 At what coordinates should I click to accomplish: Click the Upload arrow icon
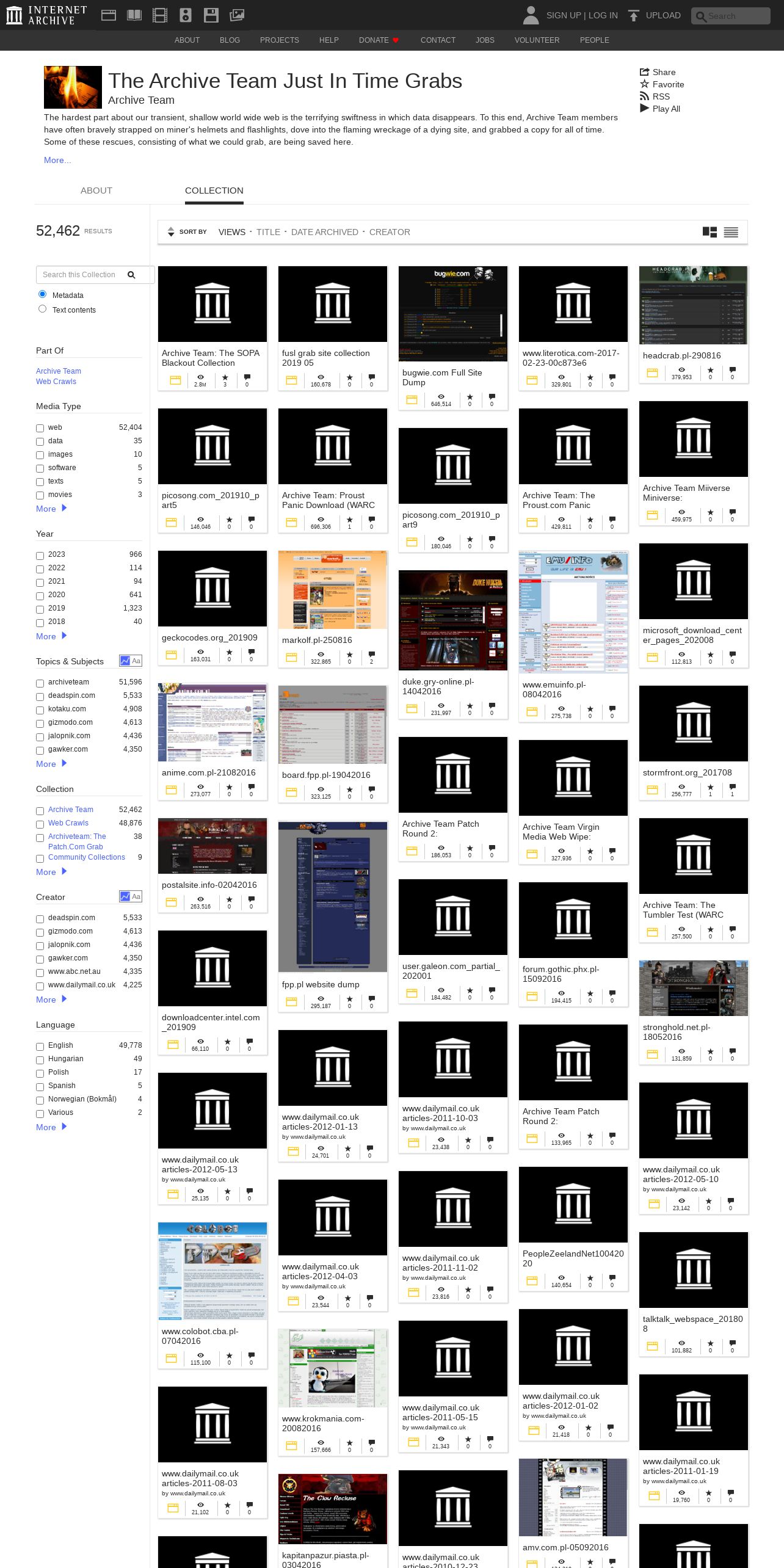click(634, 15)
